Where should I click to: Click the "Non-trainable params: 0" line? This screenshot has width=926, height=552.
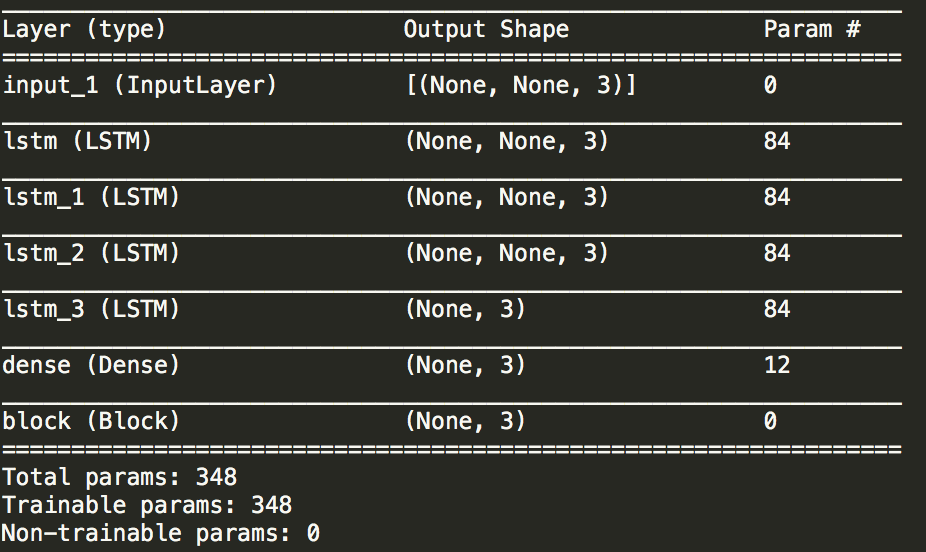(x=160, y=532)
